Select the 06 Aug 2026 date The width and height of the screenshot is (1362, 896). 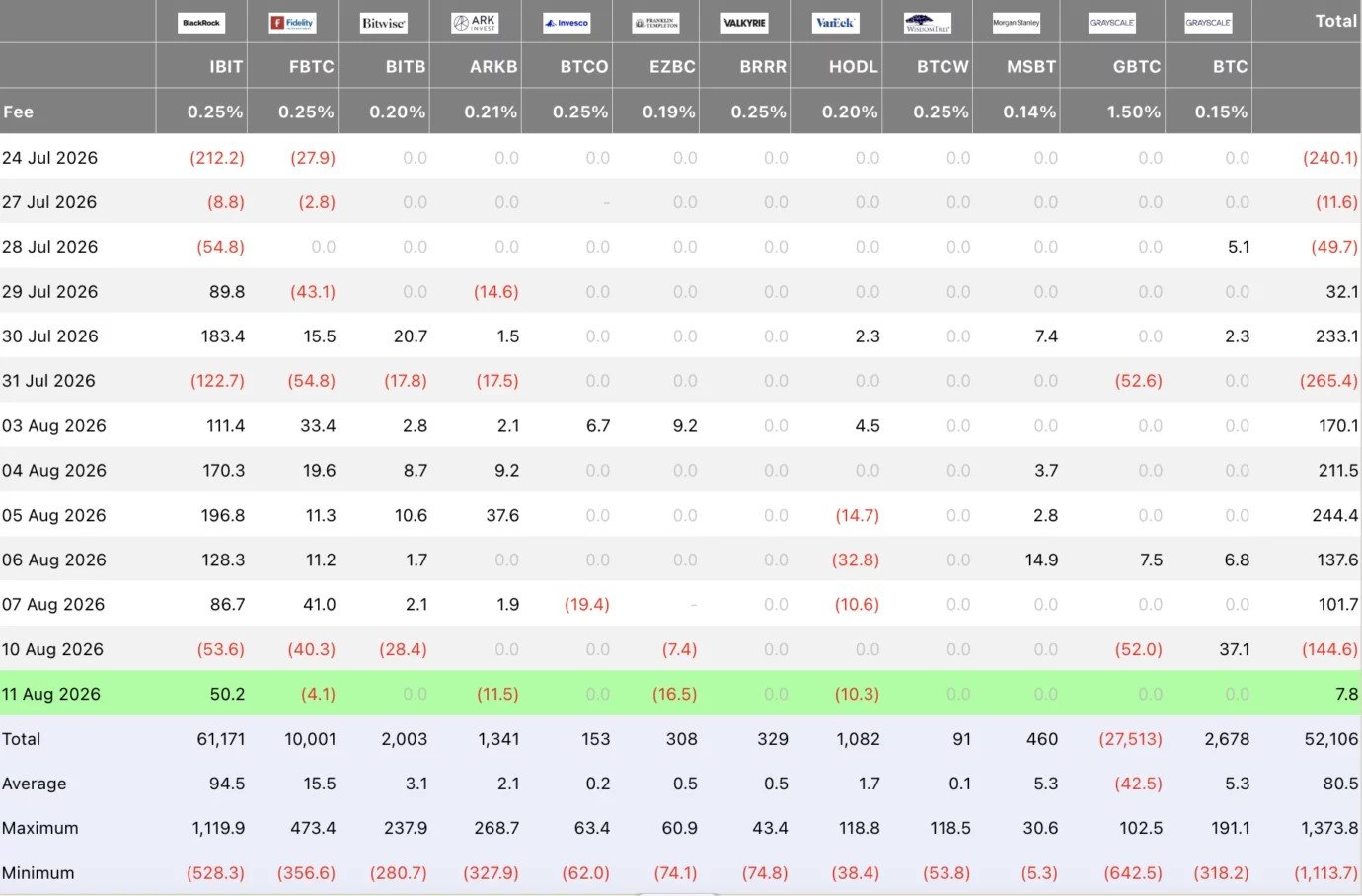pos(53,560)
